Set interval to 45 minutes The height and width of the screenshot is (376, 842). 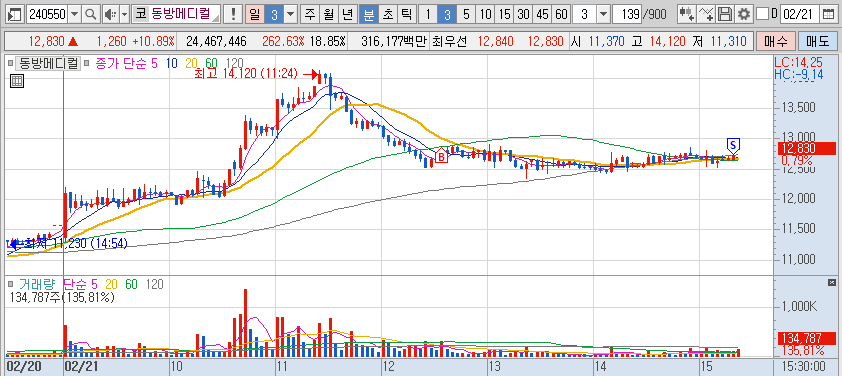[542, 15]
